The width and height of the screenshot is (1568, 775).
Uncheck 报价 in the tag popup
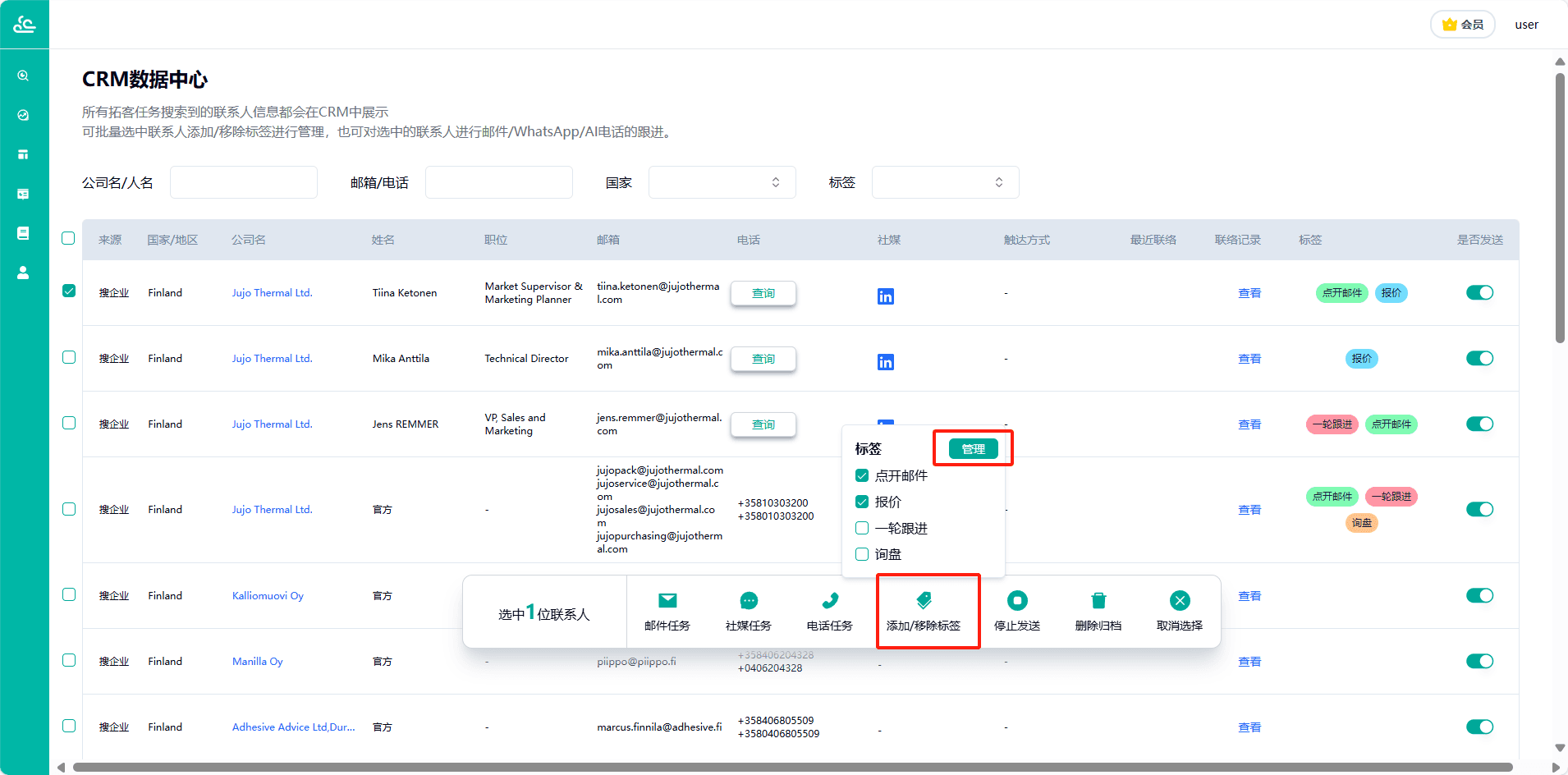[x=862, y=502]
